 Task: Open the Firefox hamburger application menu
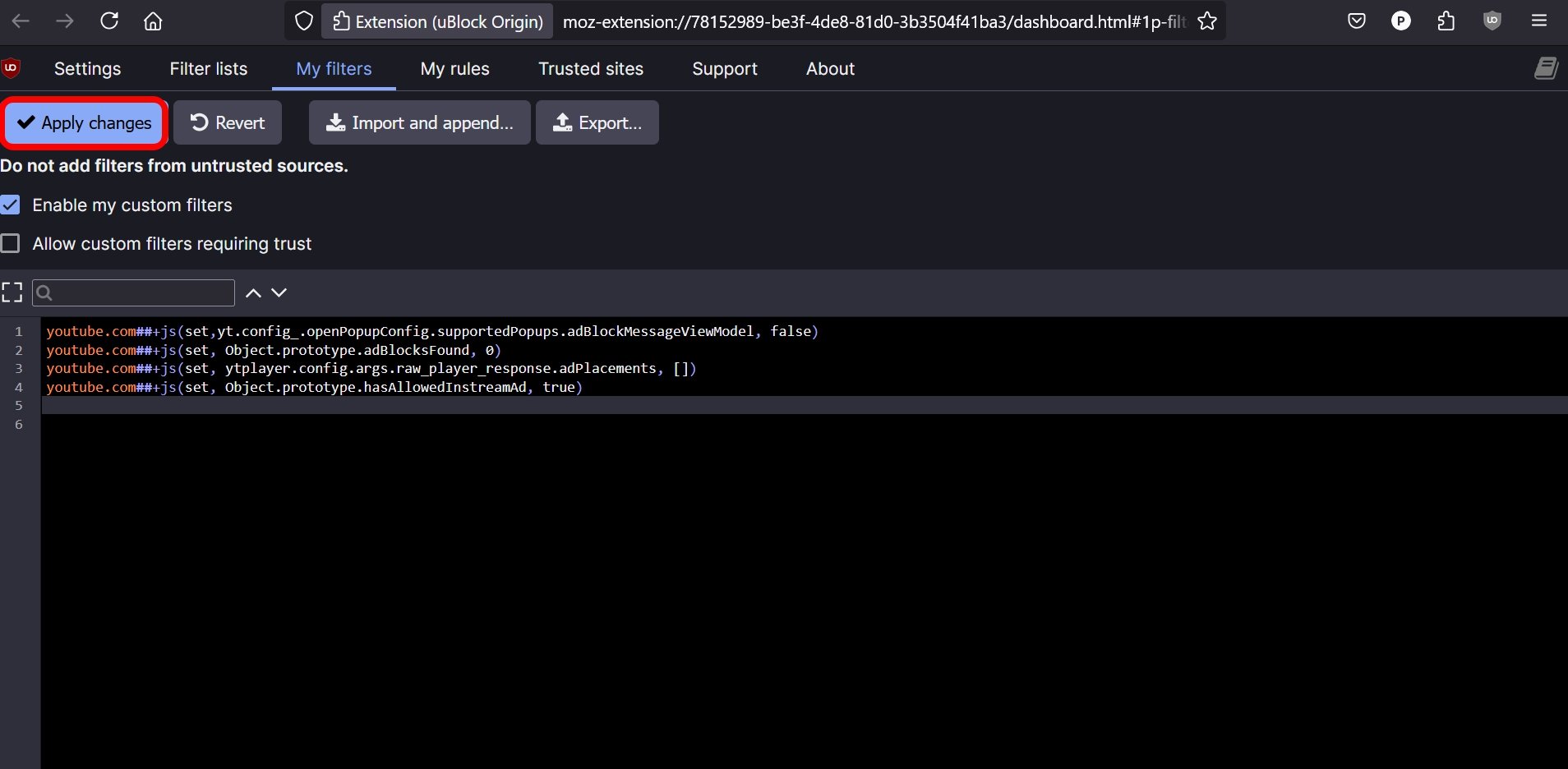pos(1540,21)
